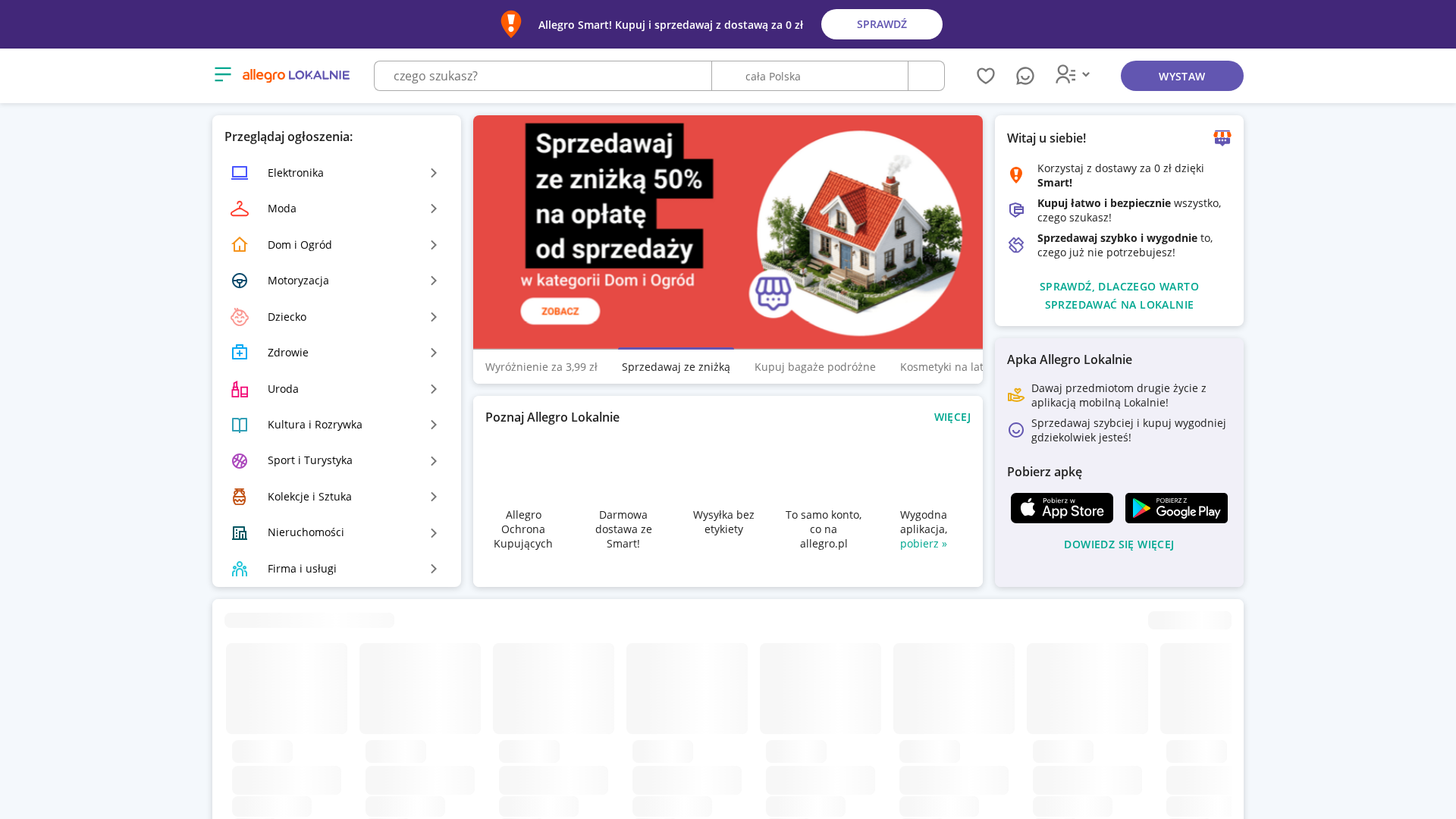Open the Kolekcje i Sztuka category

click(337, 497)
